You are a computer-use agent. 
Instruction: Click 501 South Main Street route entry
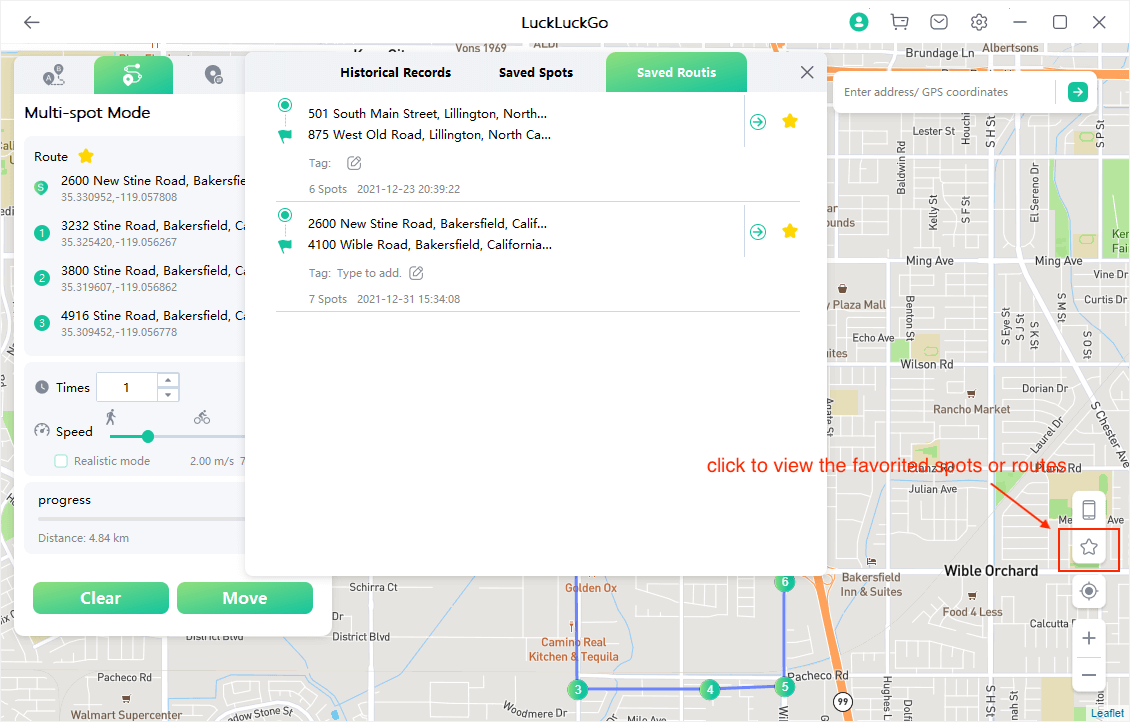point(427,114)
